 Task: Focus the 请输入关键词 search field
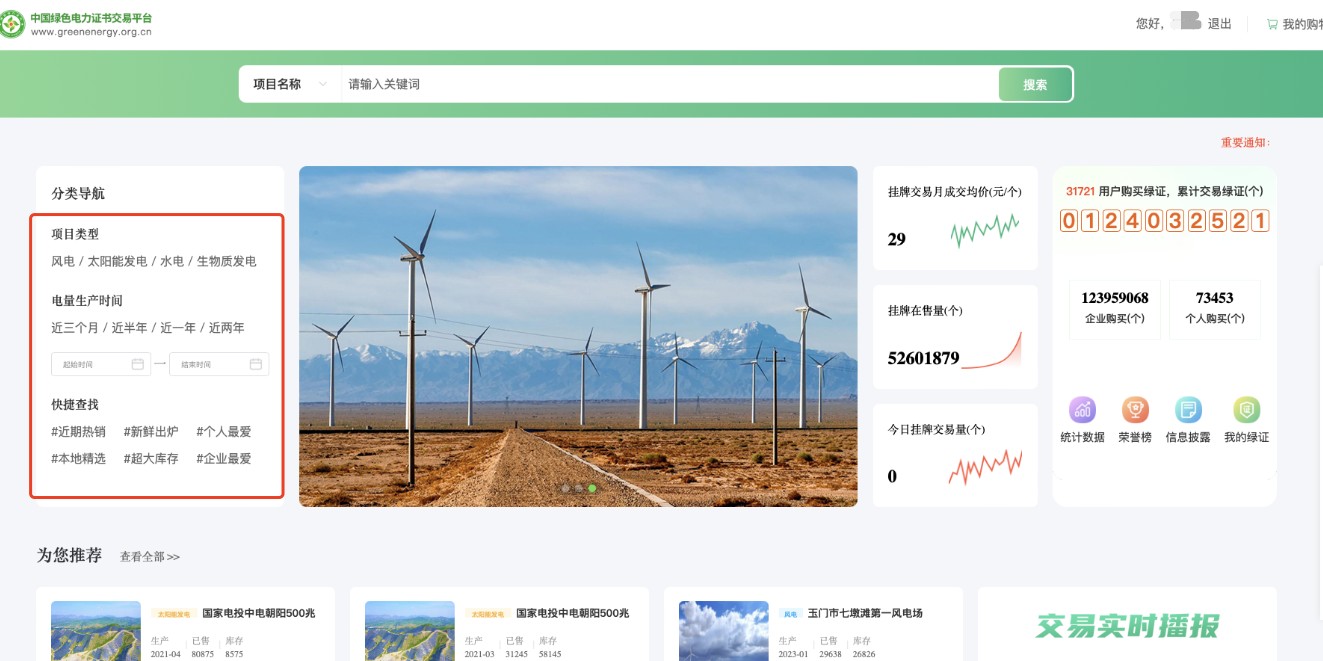tap(668, 84)
